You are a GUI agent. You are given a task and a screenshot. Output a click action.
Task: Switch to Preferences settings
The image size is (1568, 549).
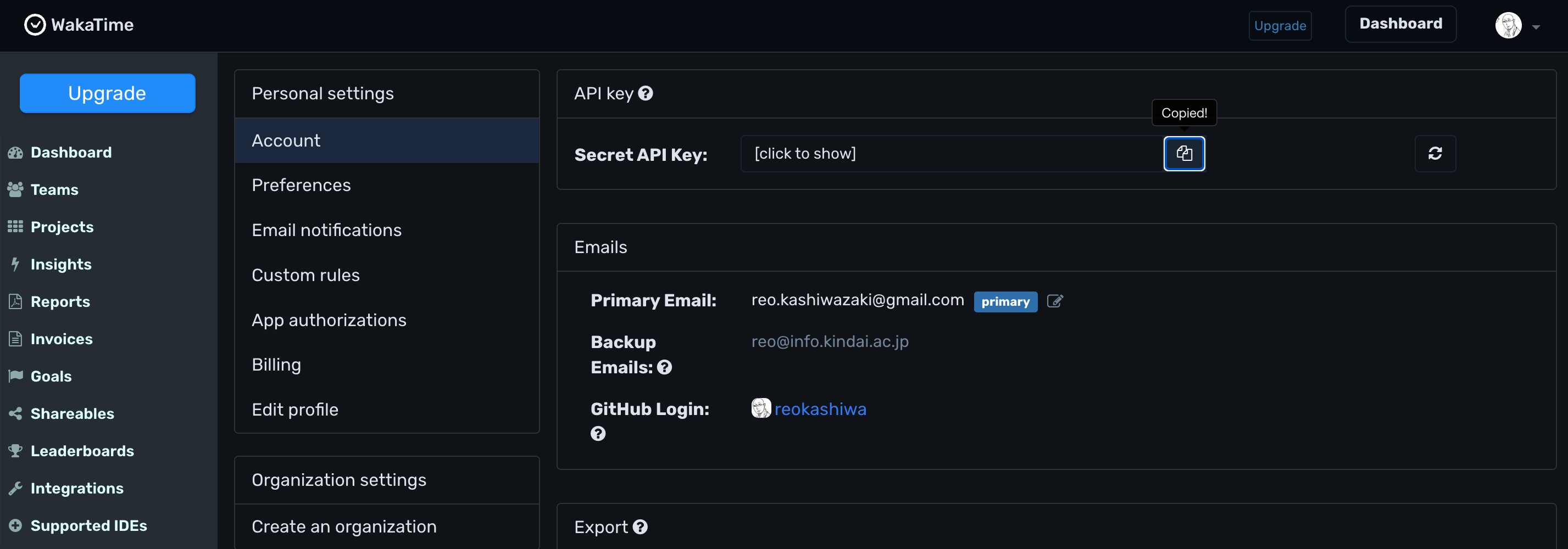[301, 185]
